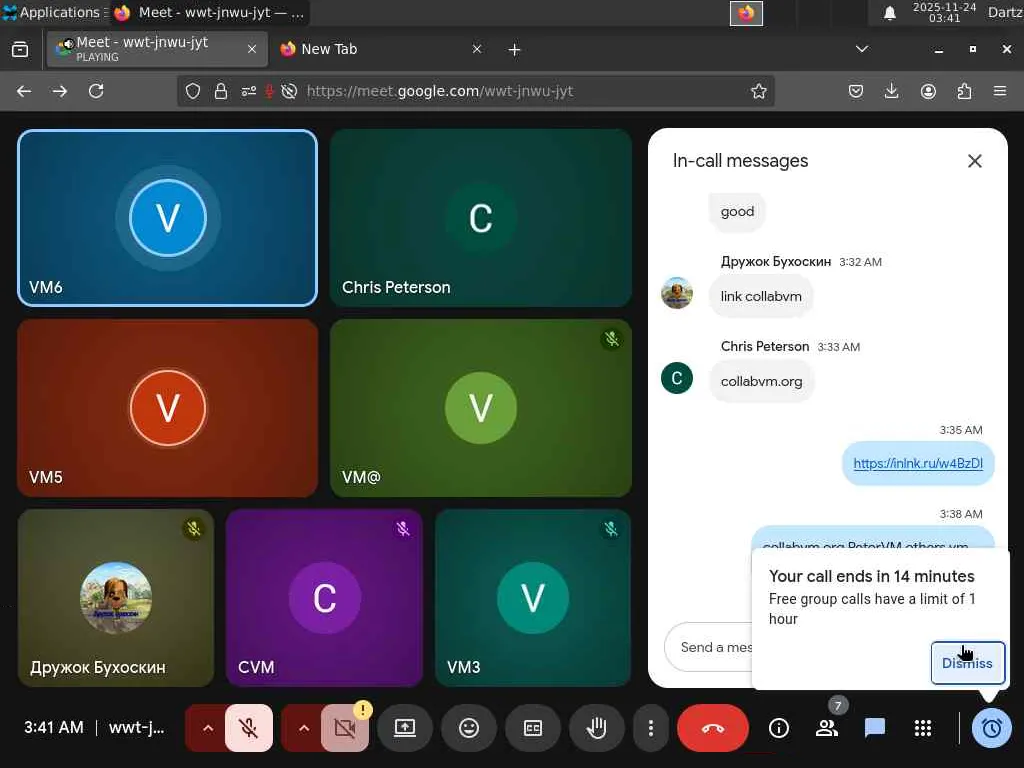Click the red Leave call button

click(712, 728)
